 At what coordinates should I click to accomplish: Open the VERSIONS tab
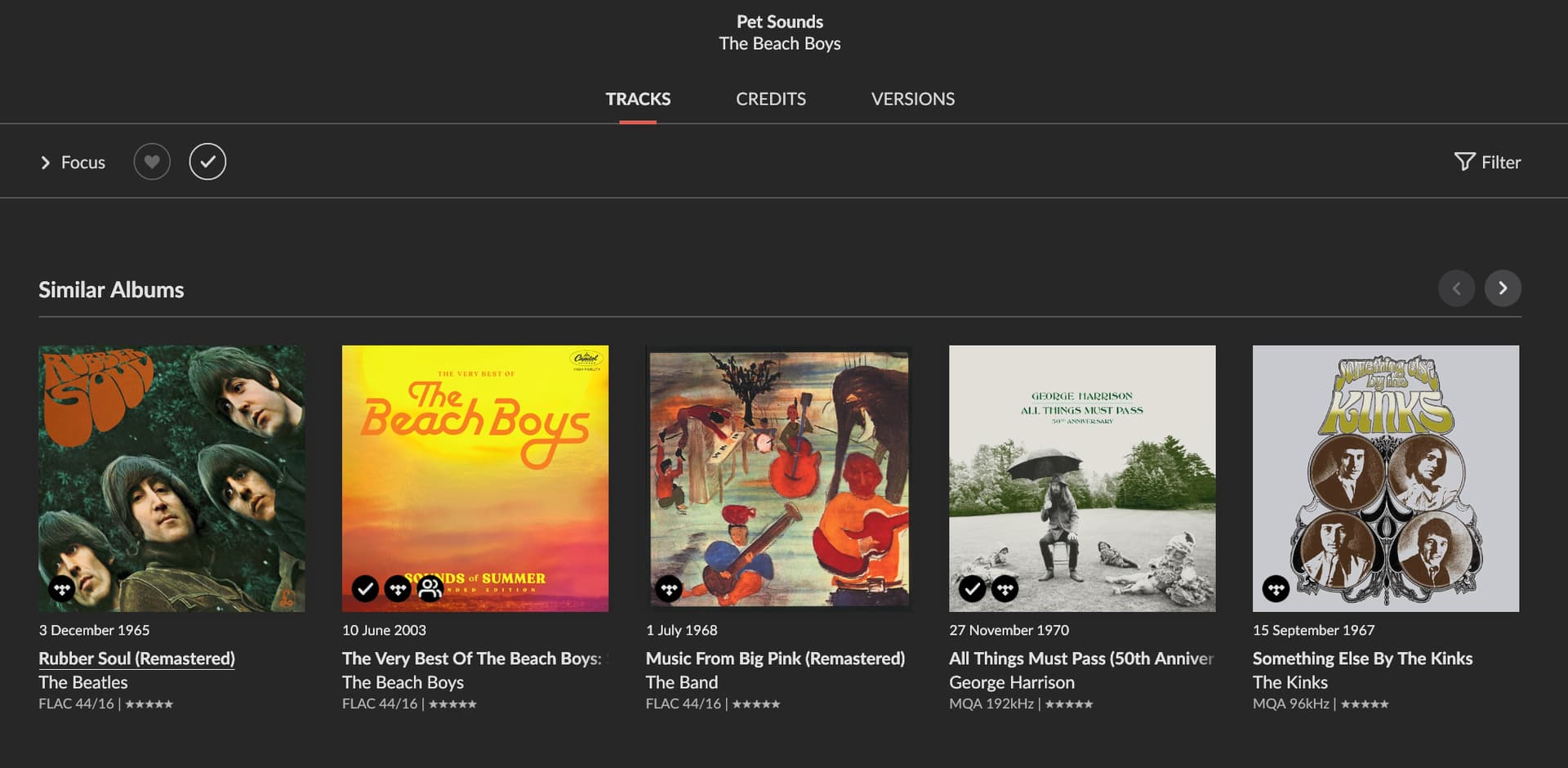click(912, 99)
